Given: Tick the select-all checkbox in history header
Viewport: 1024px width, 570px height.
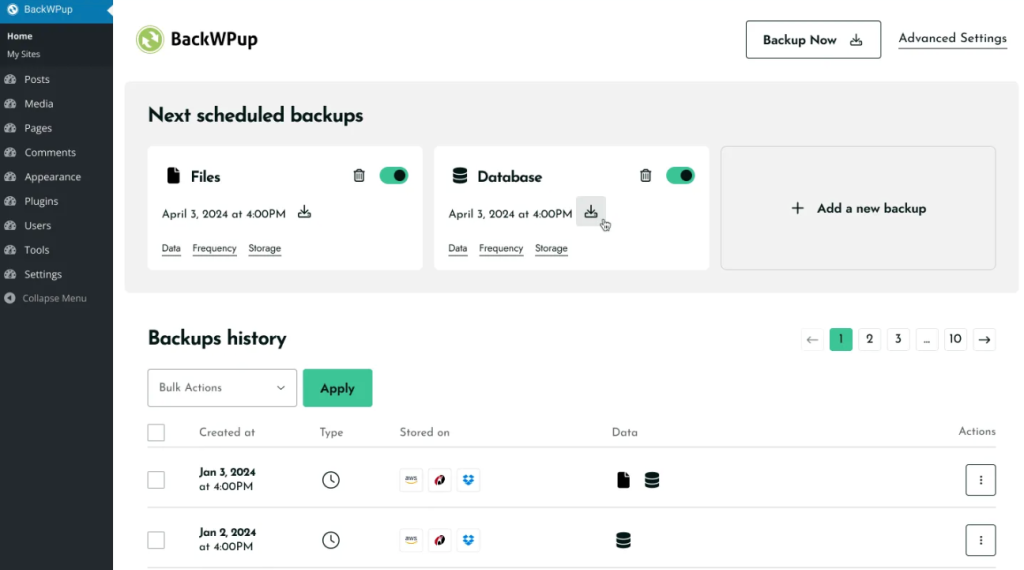Looking at the screenshot, I should 156,432.
